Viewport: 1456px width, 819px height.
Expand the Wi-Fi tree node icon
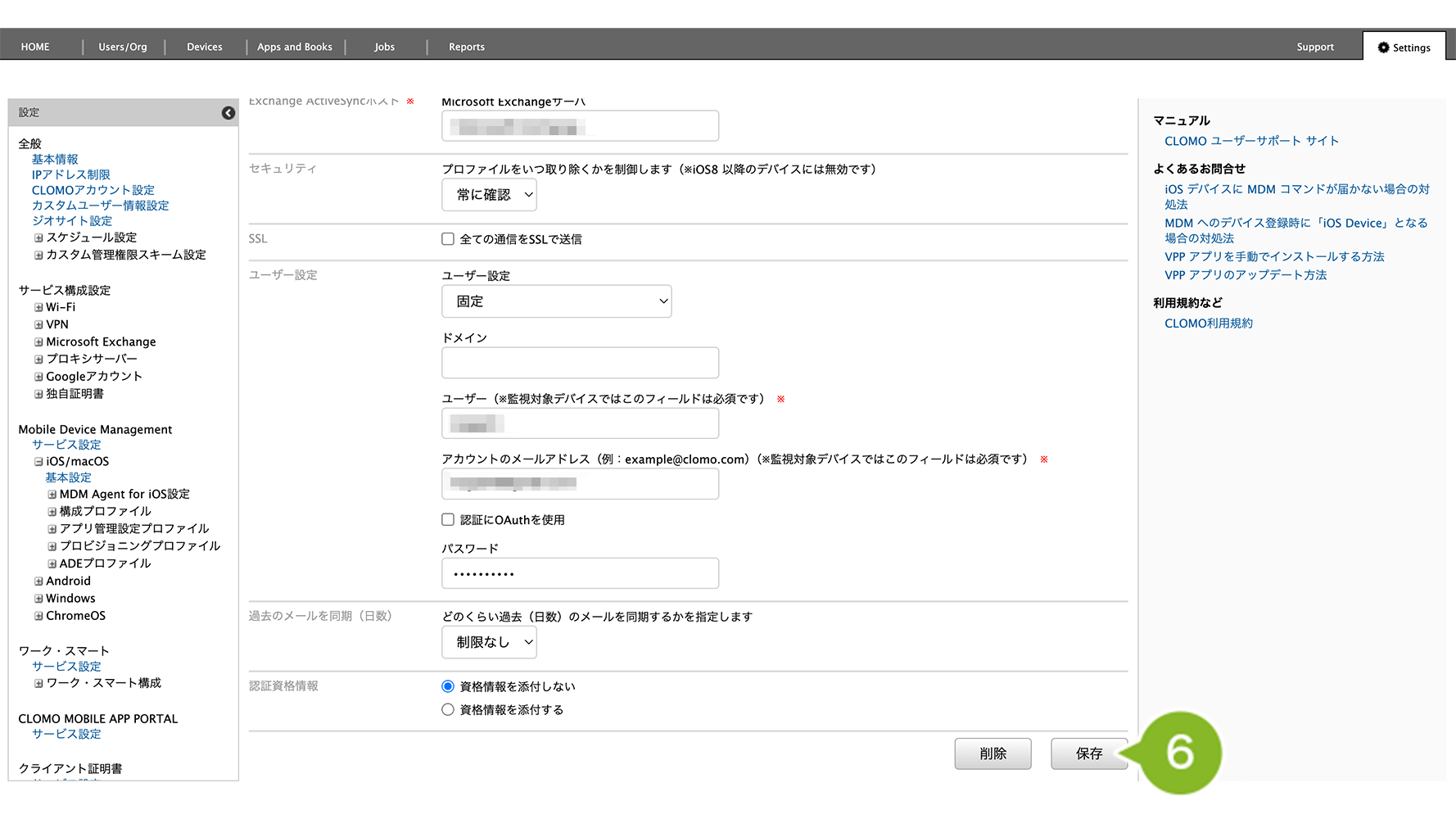tap(38, 308)
